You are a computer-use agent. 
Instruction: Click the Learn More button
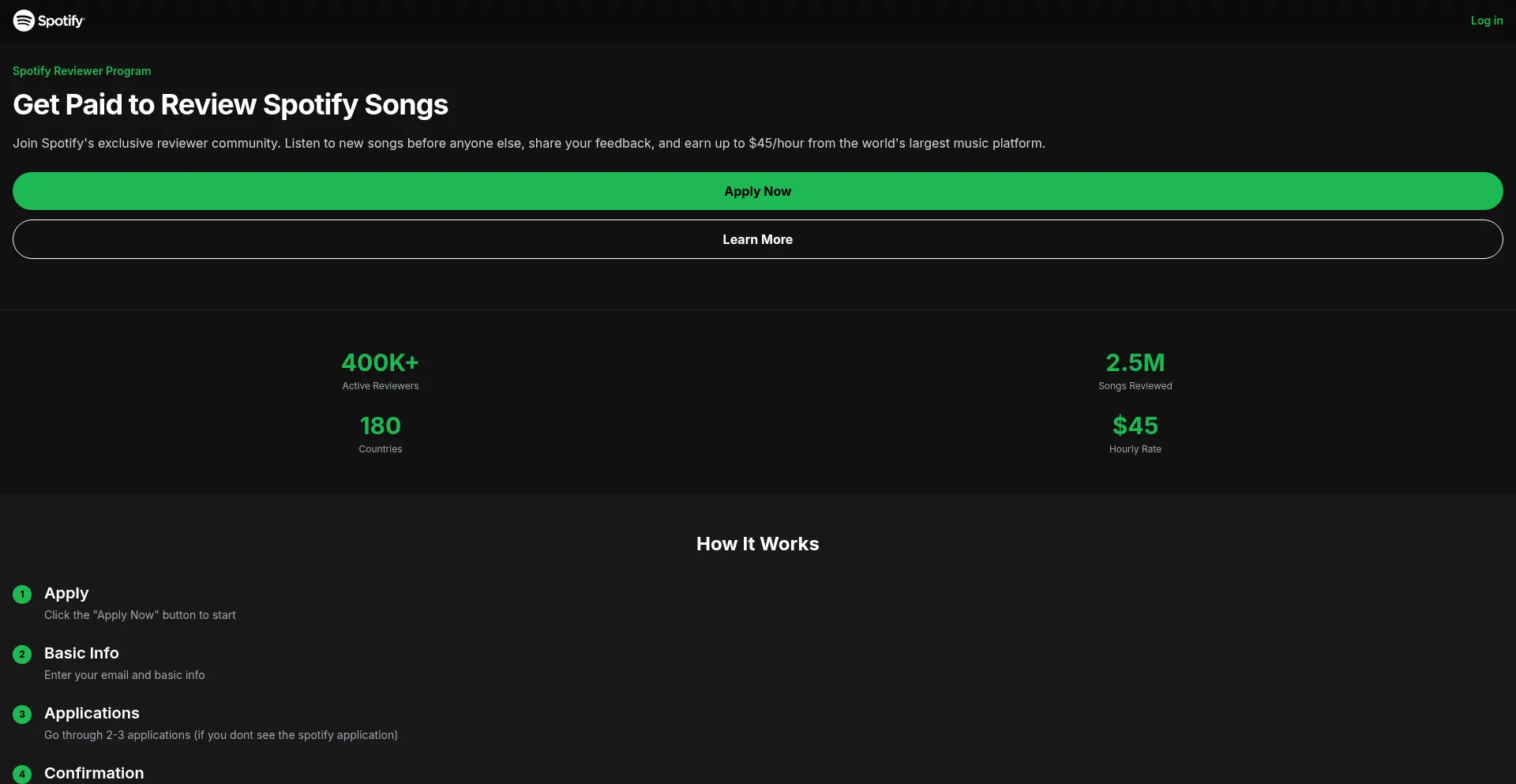pos(758,239)
